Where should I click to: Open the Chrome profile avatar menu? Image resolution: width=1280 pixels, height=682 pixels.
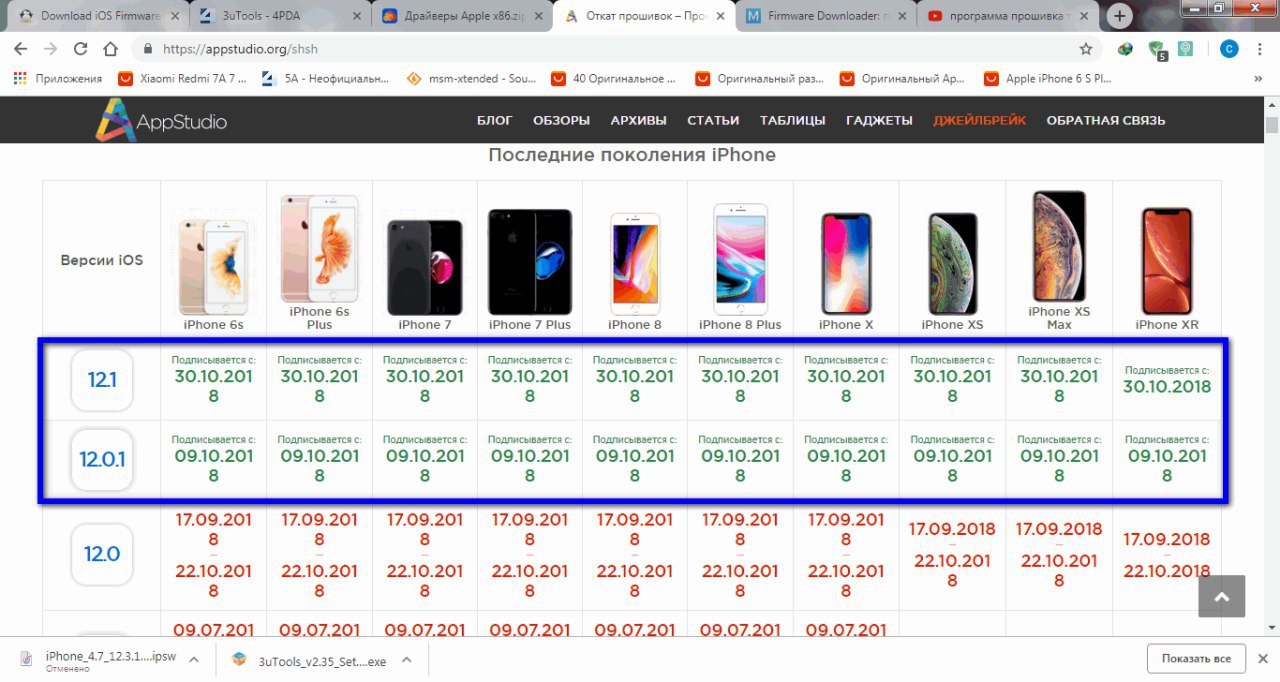point(1229,48)
